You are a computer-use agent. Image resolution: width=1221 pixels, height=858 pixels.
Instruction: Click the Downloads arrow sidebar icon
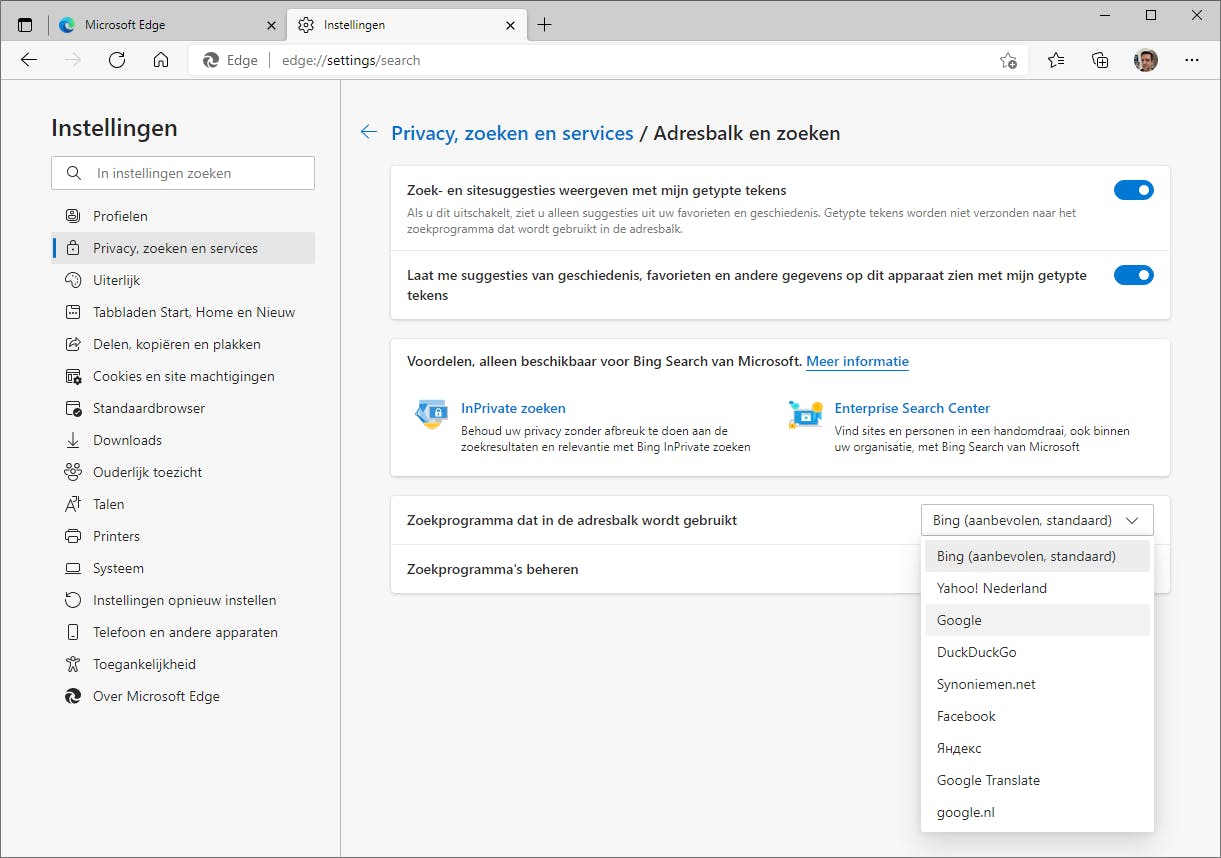pyautogui.click(x=73, y=440)
